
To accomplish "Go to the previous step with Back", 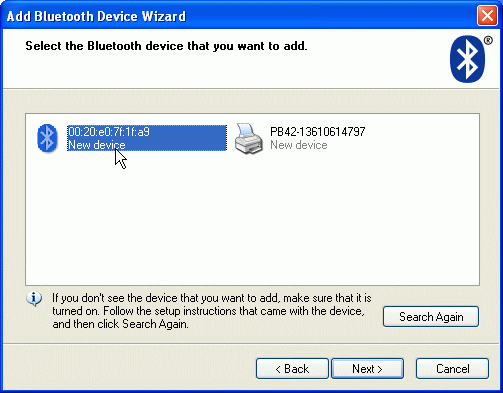I will (x=292, y=369).
